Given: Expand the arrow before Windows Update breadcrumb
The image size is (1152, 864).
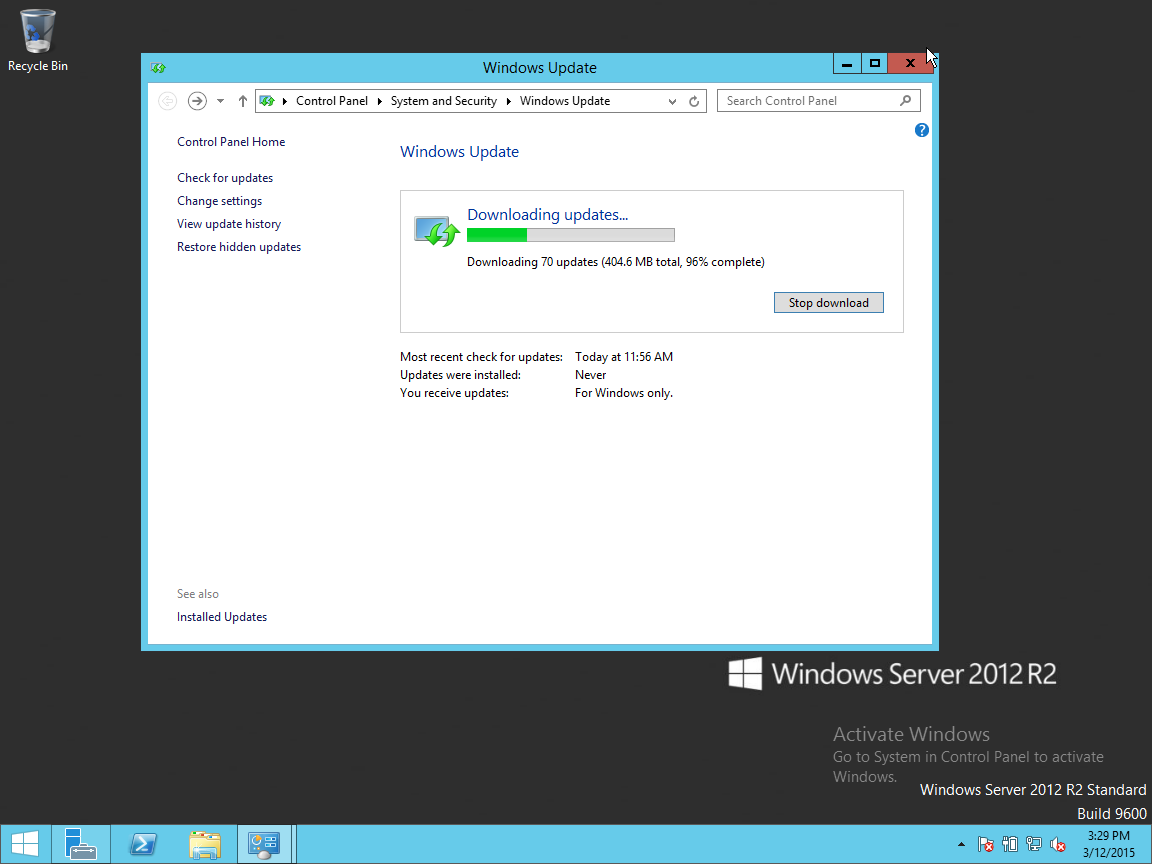Looking at the screenshot, I should click(508, 101).
